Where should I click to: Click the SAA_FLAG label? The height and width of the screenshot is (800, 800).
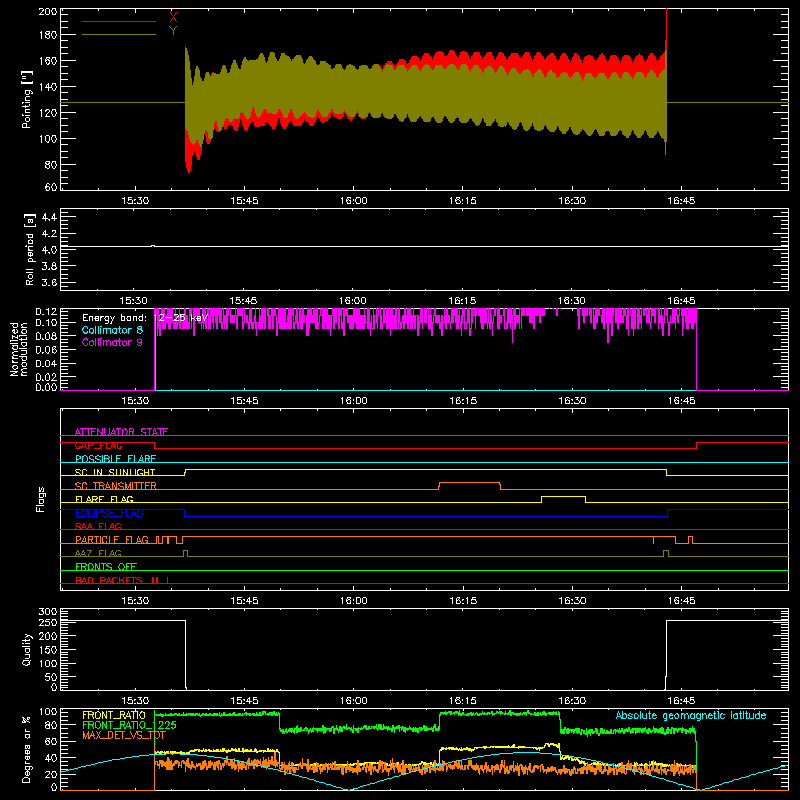tap(98, 526)
